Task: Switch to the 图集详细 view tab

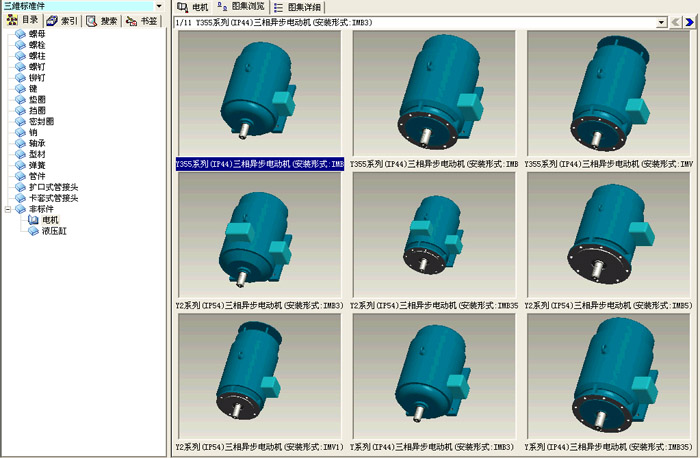Action: [298, 6]
